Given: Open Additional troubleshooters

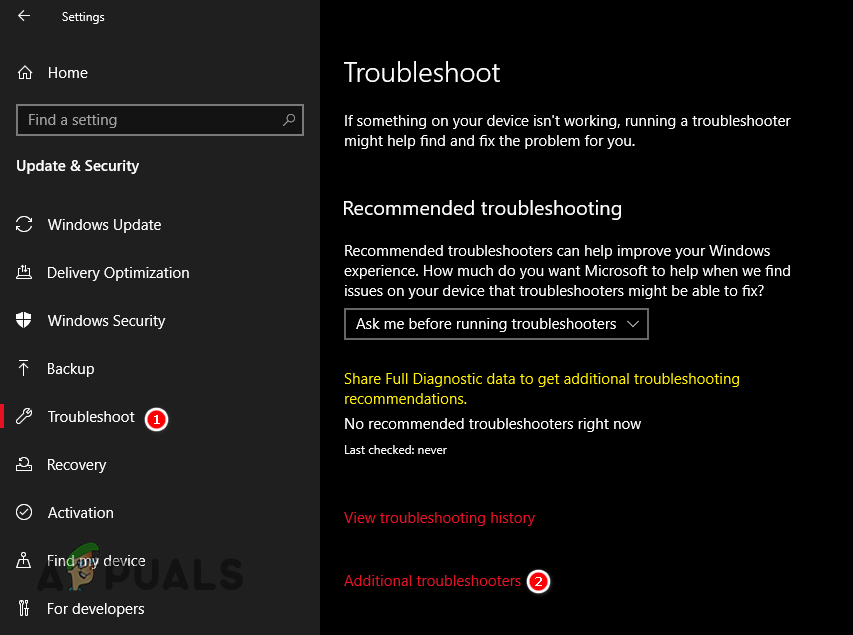Looking at the screenshot, I should [432, 580].
